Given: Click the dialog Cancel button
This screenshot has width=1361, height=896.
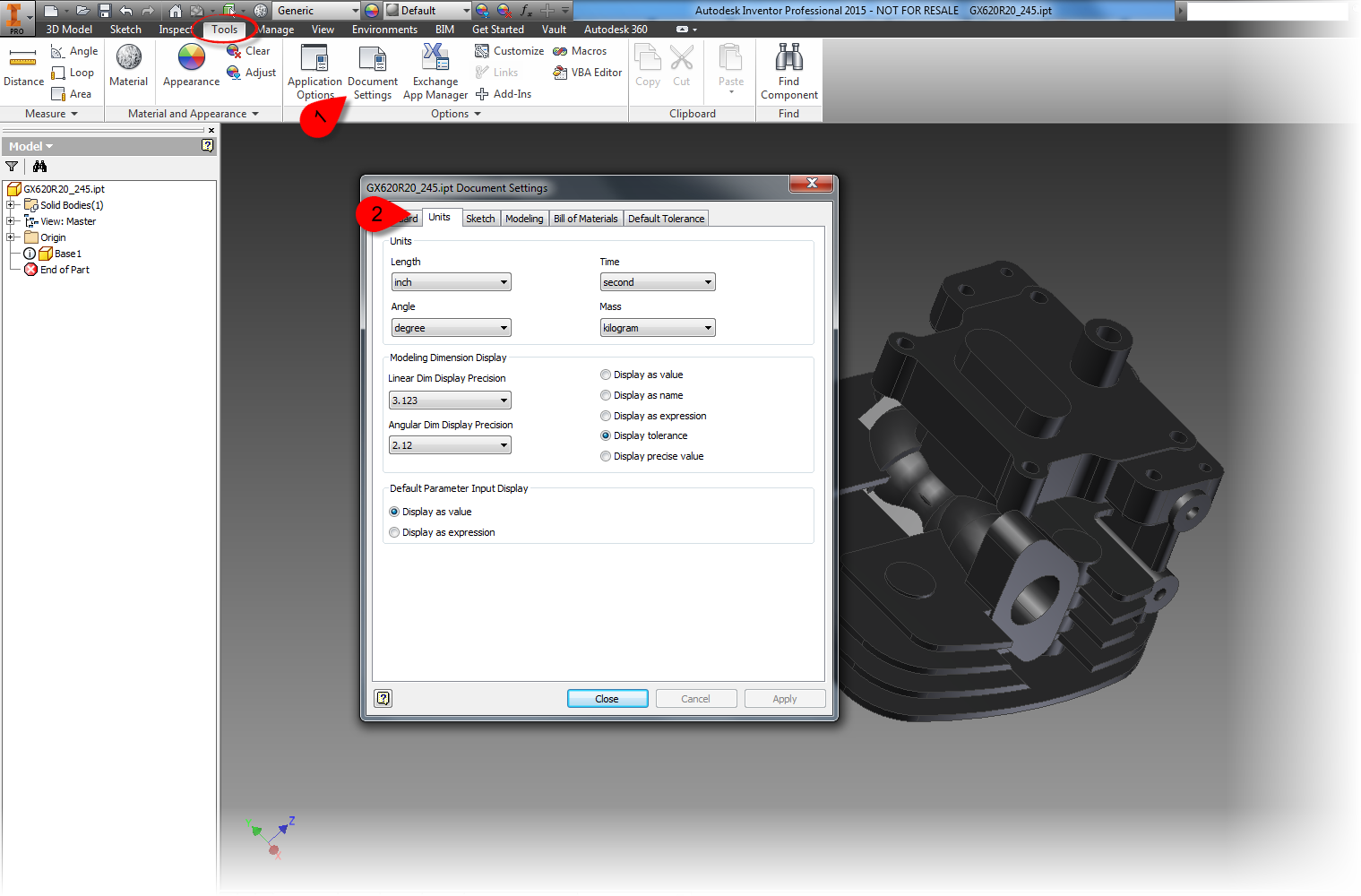Looking at the screenshot, I should coord(695,699).
